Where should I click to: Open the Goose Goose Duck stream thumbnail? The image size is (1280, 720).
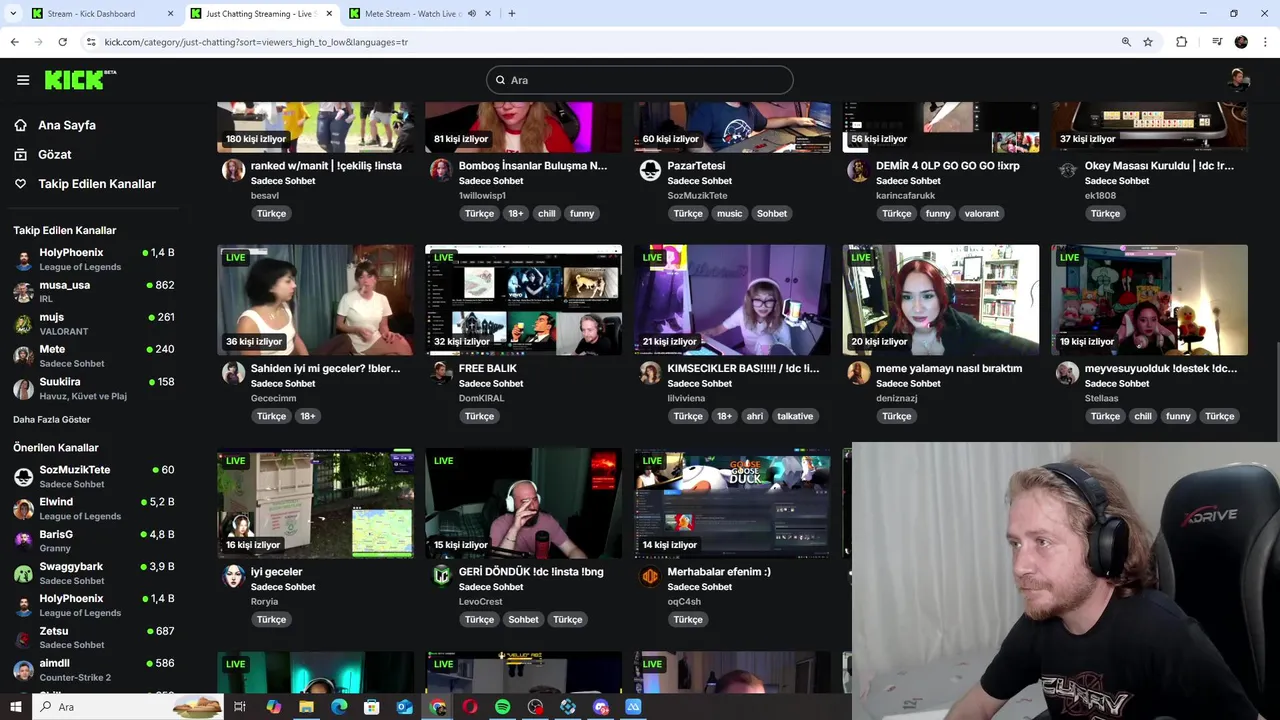(x=732, y=503)
